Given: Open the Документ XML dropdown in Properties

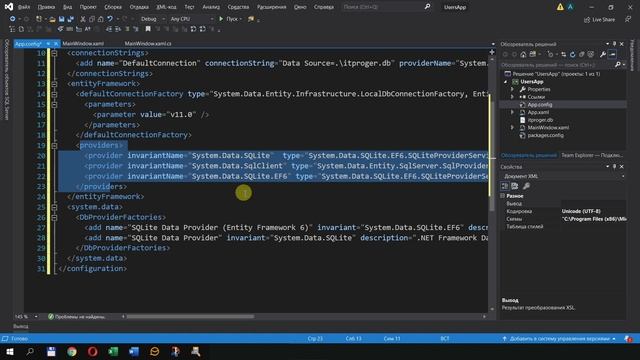Looking at the screenshot, I should point(563,176).
